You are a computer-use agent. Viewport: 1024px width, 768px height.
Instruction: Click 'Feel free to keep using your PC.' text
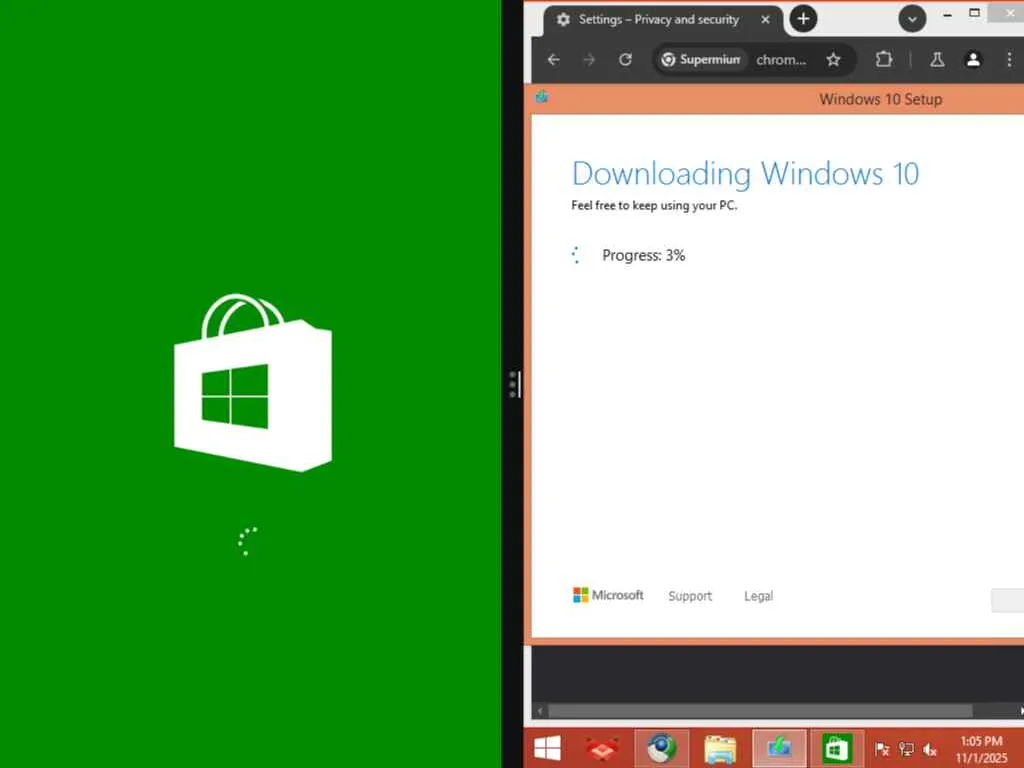pos(654,205)
